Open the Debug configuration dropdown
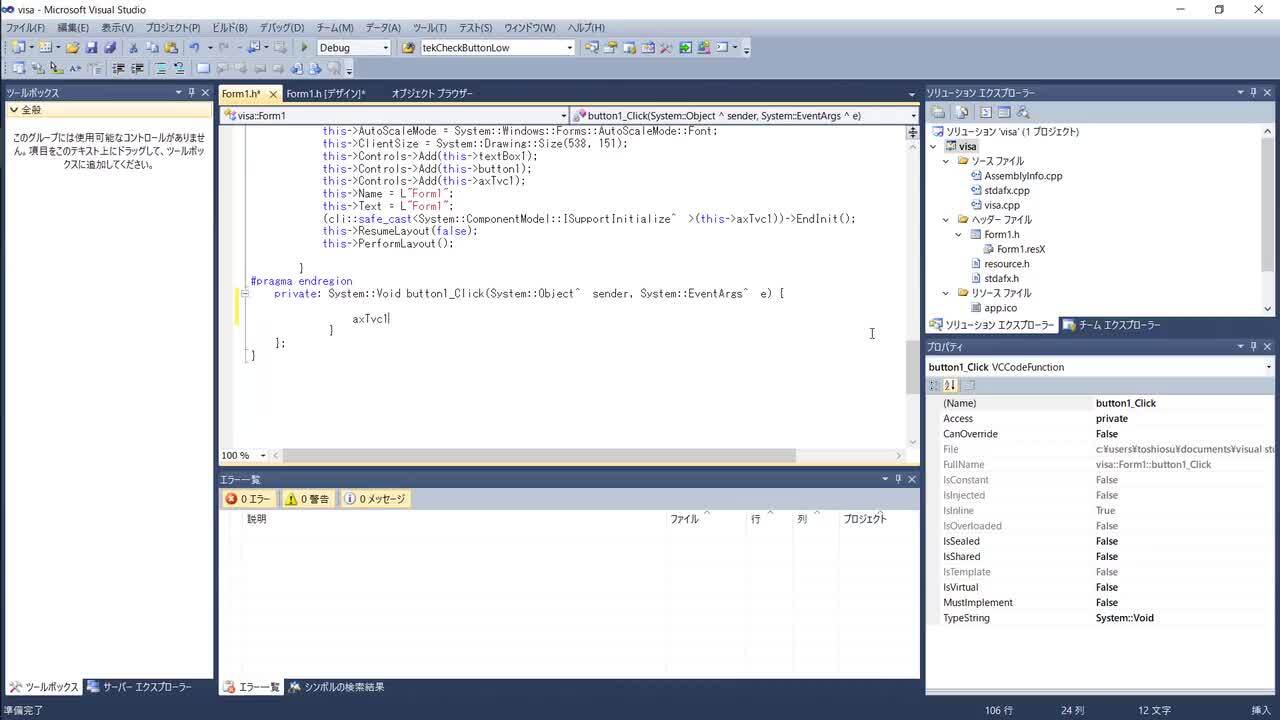This screenshot has width=1280, height=720. [x=384, y=48]
